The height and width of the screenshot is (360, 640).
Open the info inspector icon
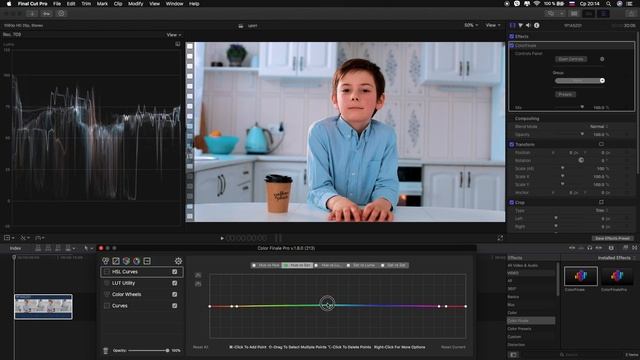537,25
